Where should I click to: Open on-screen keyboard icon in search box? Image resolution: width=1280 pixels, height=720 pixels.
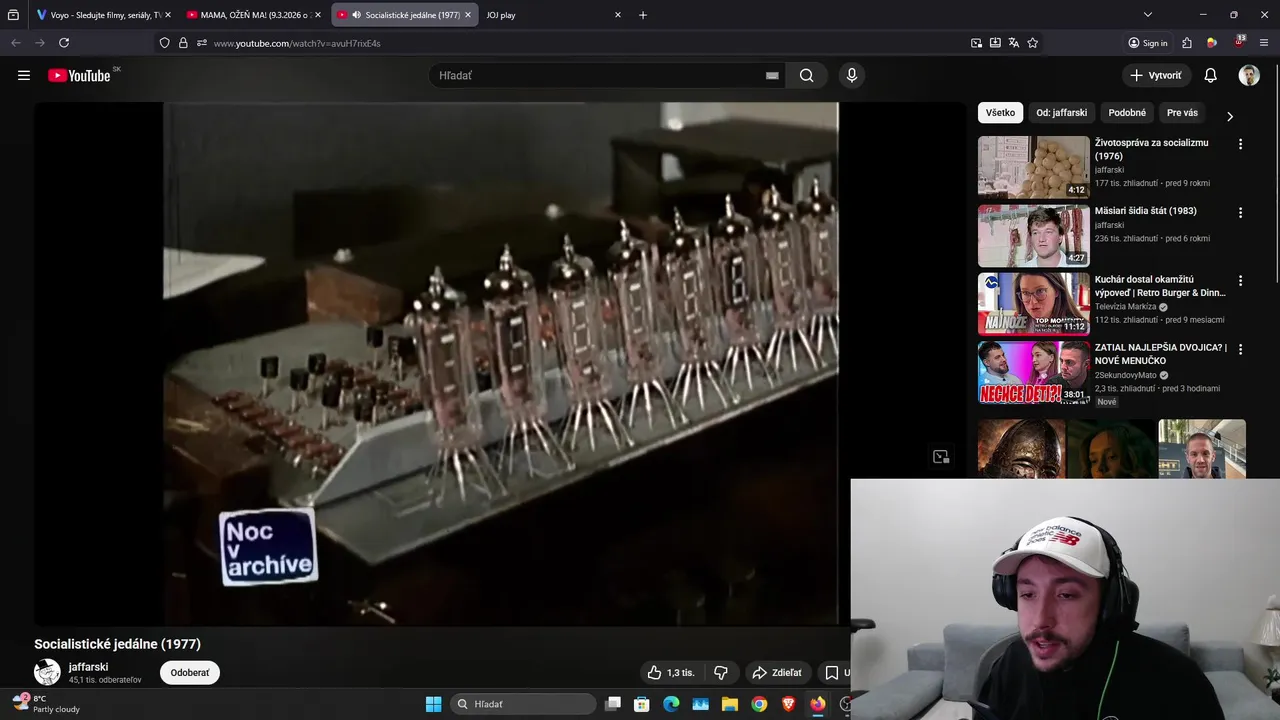pos(772,75)
